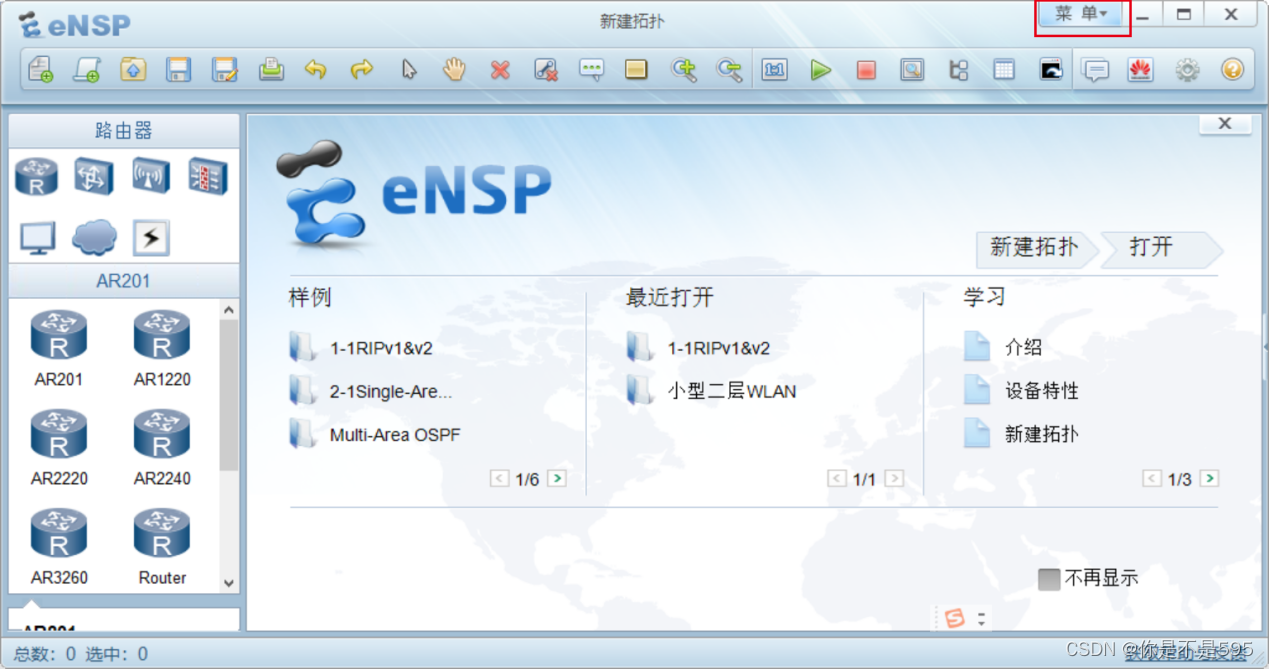Viewport: 1269px width, 669px height.
Task: Pick the AR1220 router device
Action: [162, 348]
